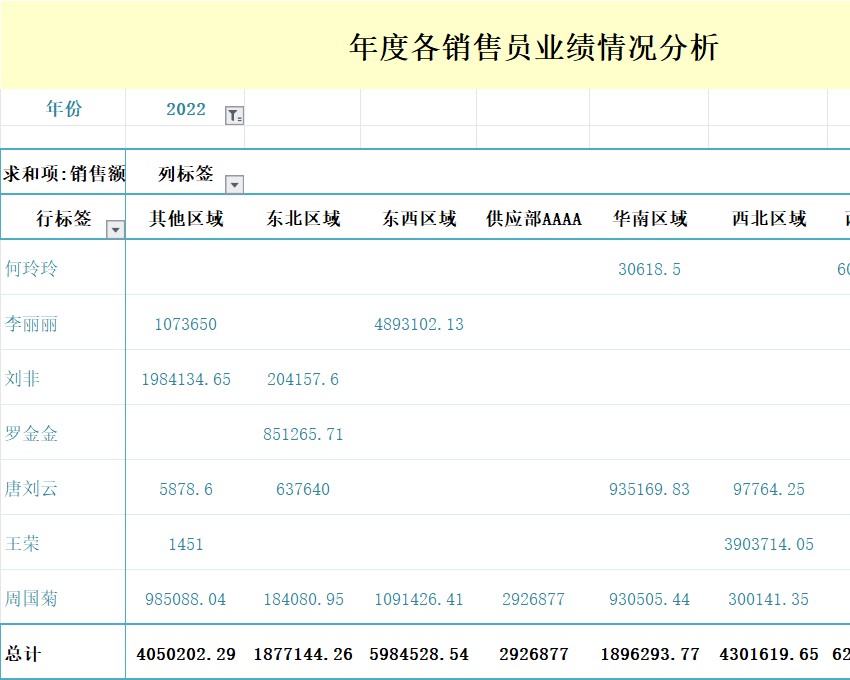Image resolution: width=850 pixels, height=680 pixels.
Task: Select the 华南区域 column header
Action: coord(652,219)
